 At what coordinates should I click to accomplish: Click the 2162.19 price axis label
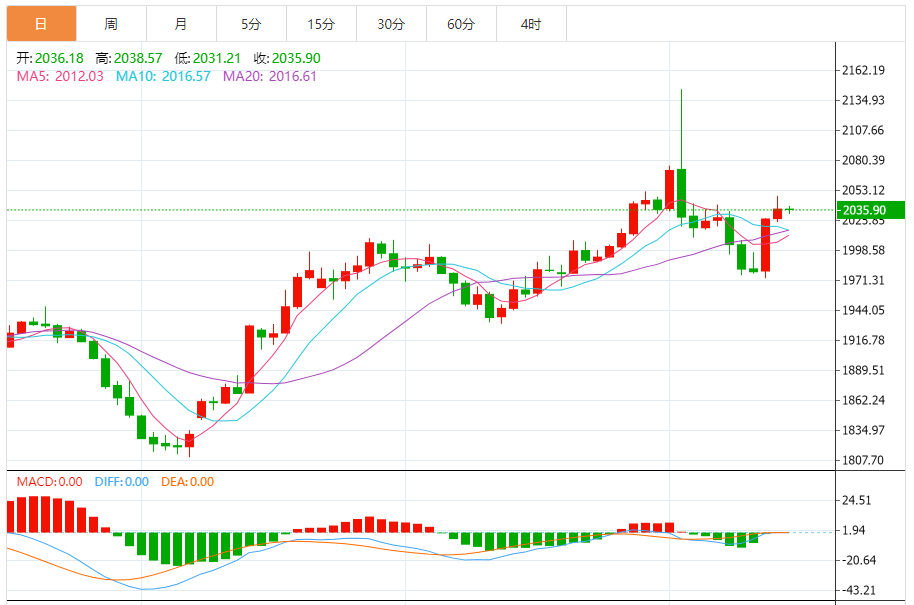tap(863, 71)
